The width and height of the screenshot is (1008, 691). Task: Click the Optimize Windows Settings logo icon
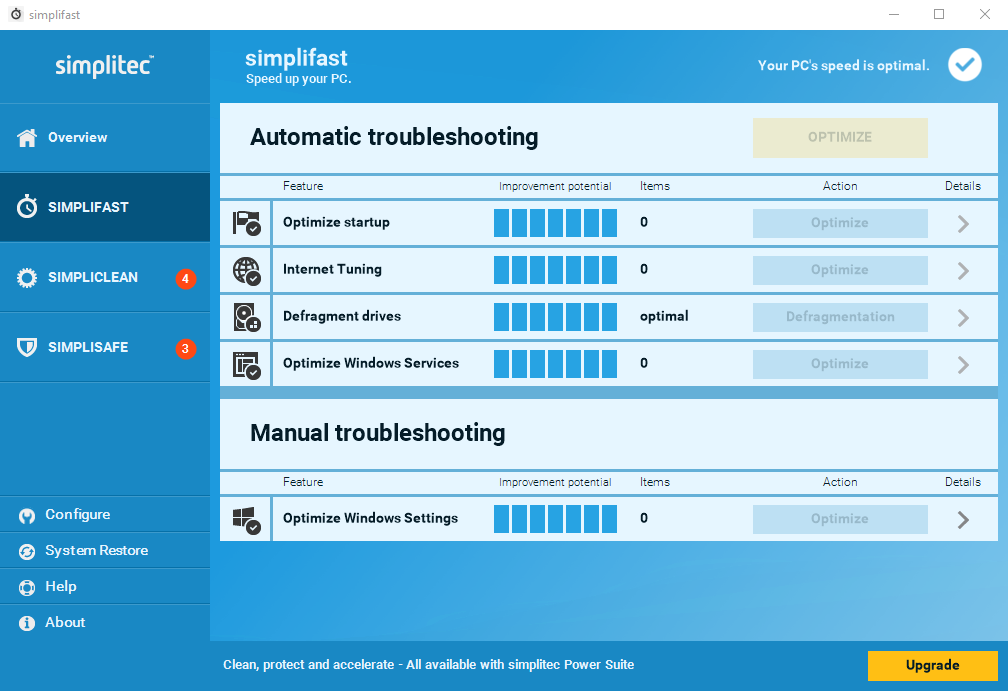[x=246, y=519]
